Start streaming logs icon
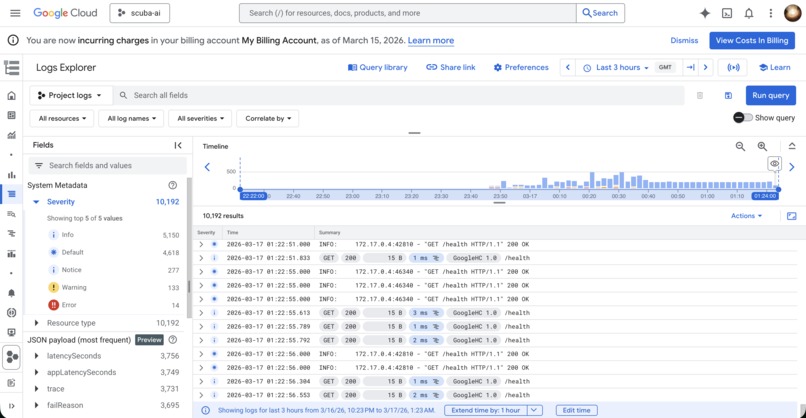 pos(734,67)
